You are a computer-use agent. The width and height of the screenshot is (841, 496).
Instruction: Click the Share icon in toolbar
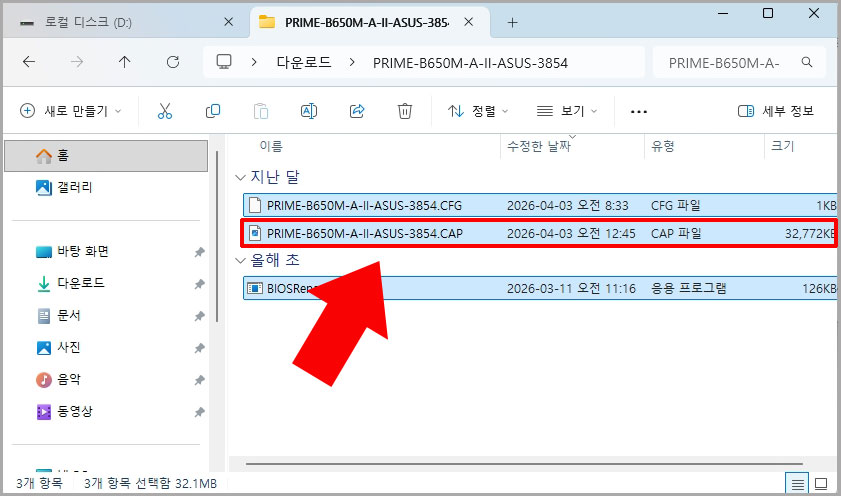[357, 111]
